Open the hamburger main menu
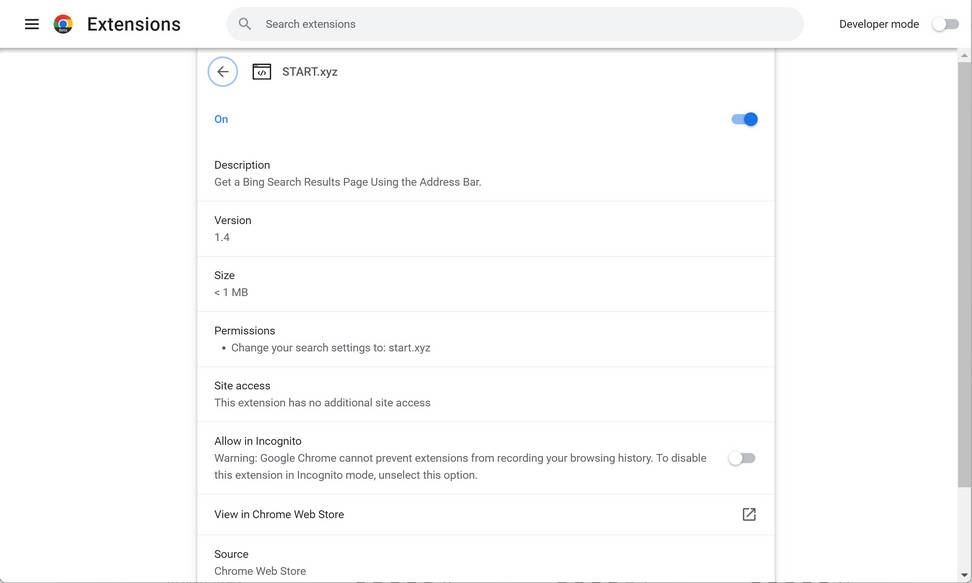 click(32, 24)
